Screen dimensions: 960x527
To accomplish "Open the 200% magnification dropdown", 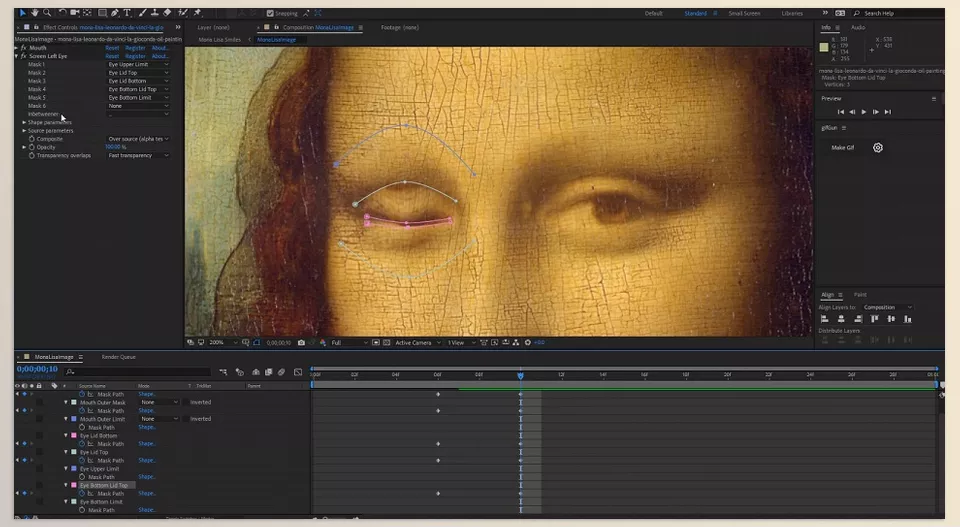I will click(223, 343).
